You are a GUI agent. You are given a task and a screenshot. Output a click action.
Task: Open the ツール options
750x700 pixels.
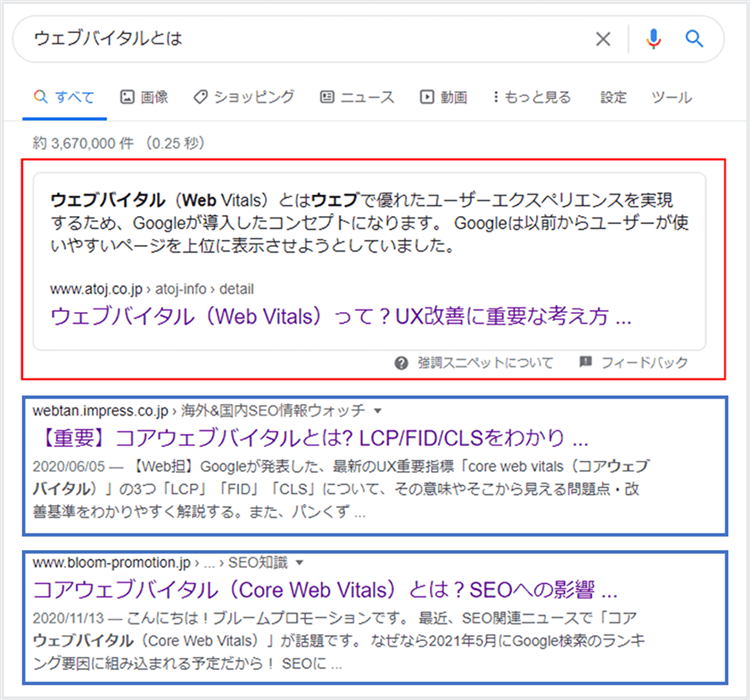point(672,97)
